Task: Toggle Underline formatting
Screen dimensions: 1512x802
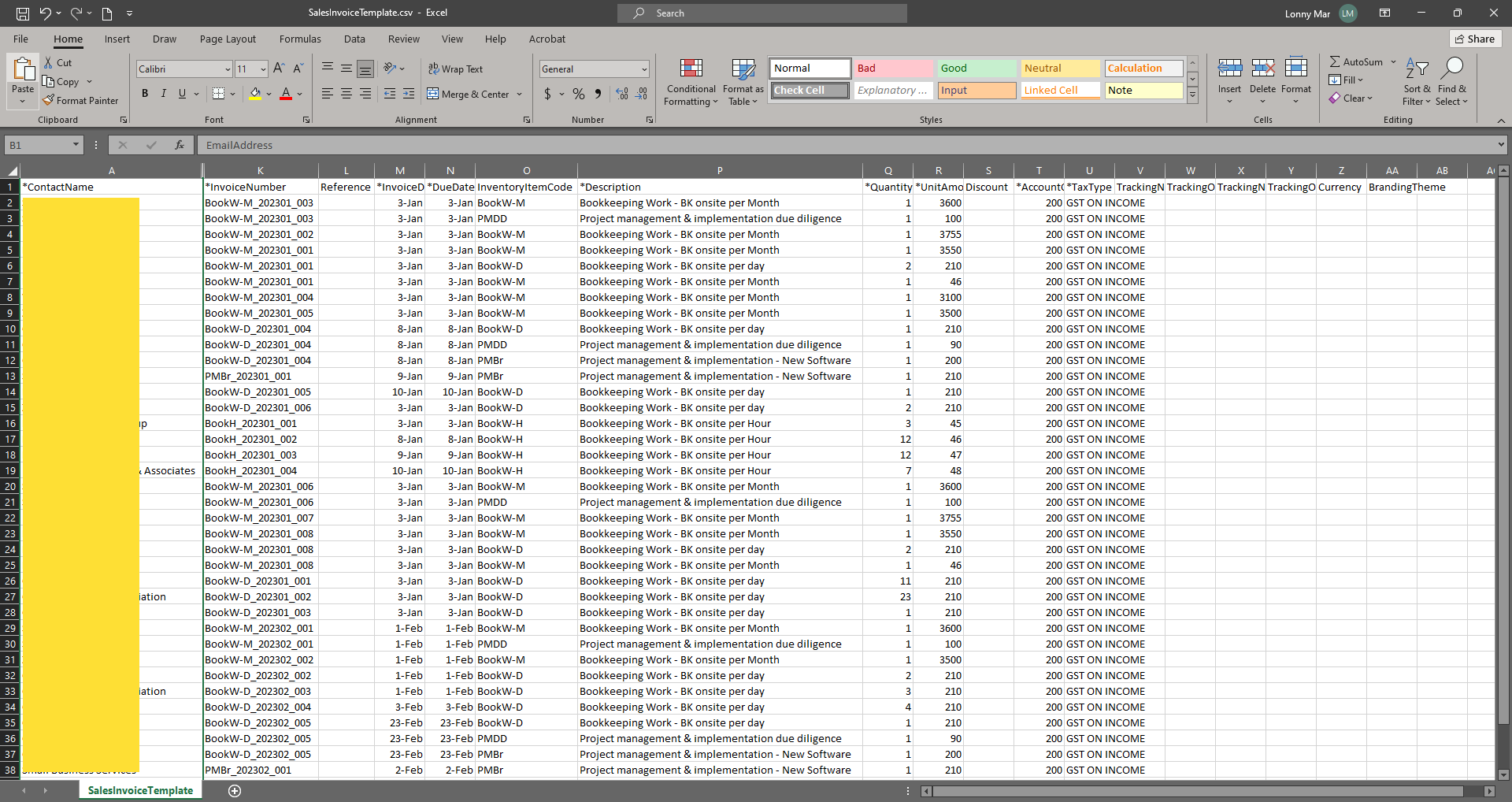Action: [x=183, y=94]
